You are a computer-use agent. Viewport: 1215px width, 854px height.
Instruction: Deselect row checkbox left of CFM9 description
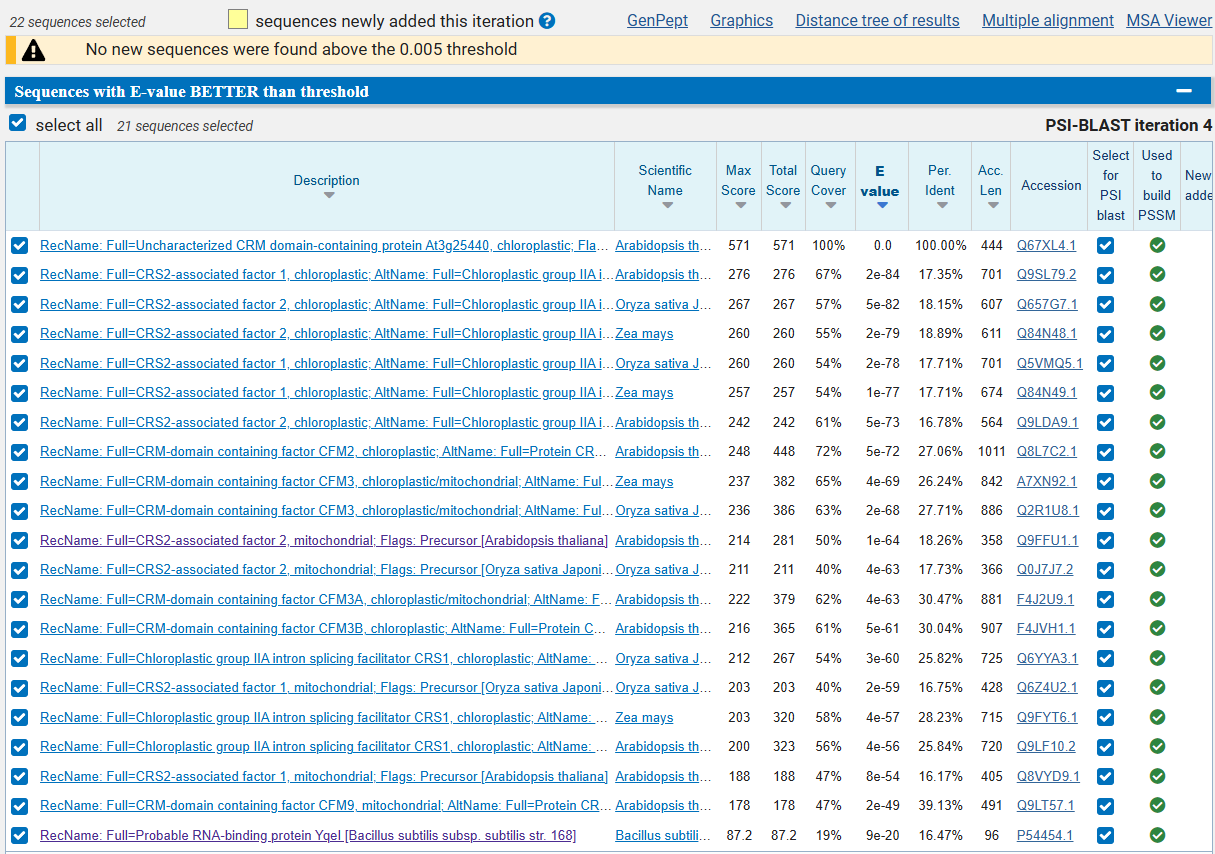20,805
